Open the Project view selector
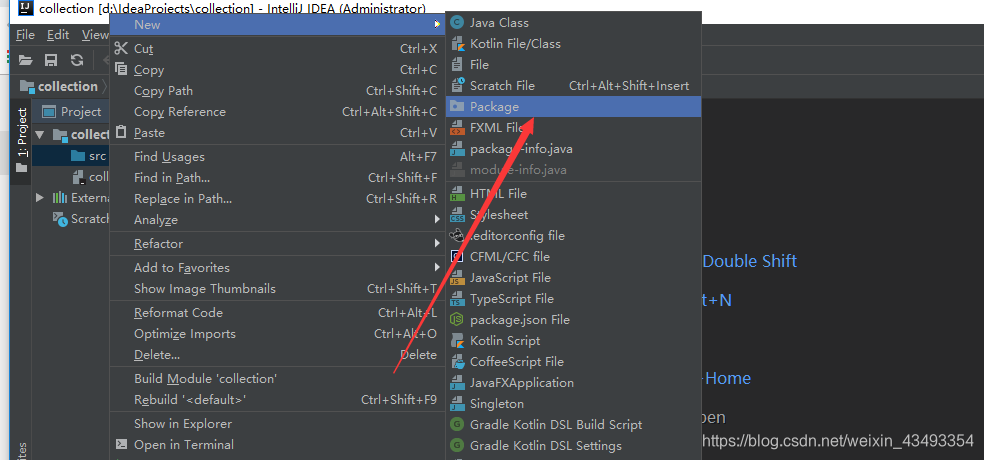 (x=72, y=112)
